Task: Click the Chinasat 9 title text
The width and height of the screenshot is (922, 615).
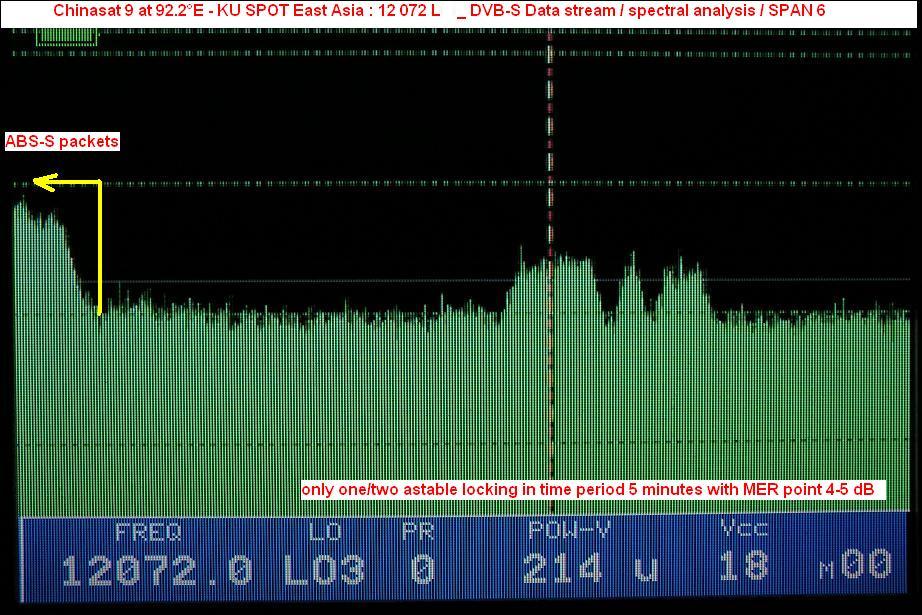Action: [x=245, y=10]
